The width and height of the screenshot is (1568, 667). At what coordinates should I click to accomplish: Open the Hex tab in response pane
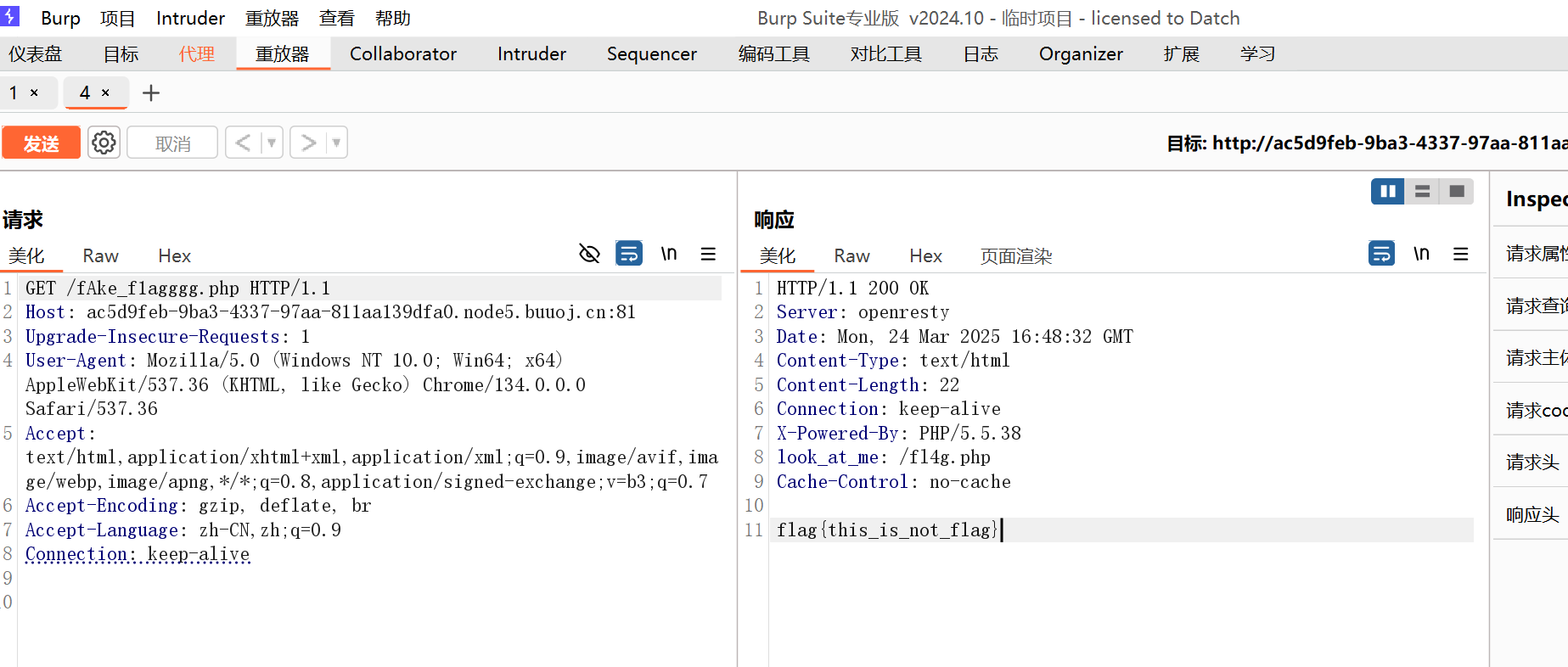pos(925,256)
